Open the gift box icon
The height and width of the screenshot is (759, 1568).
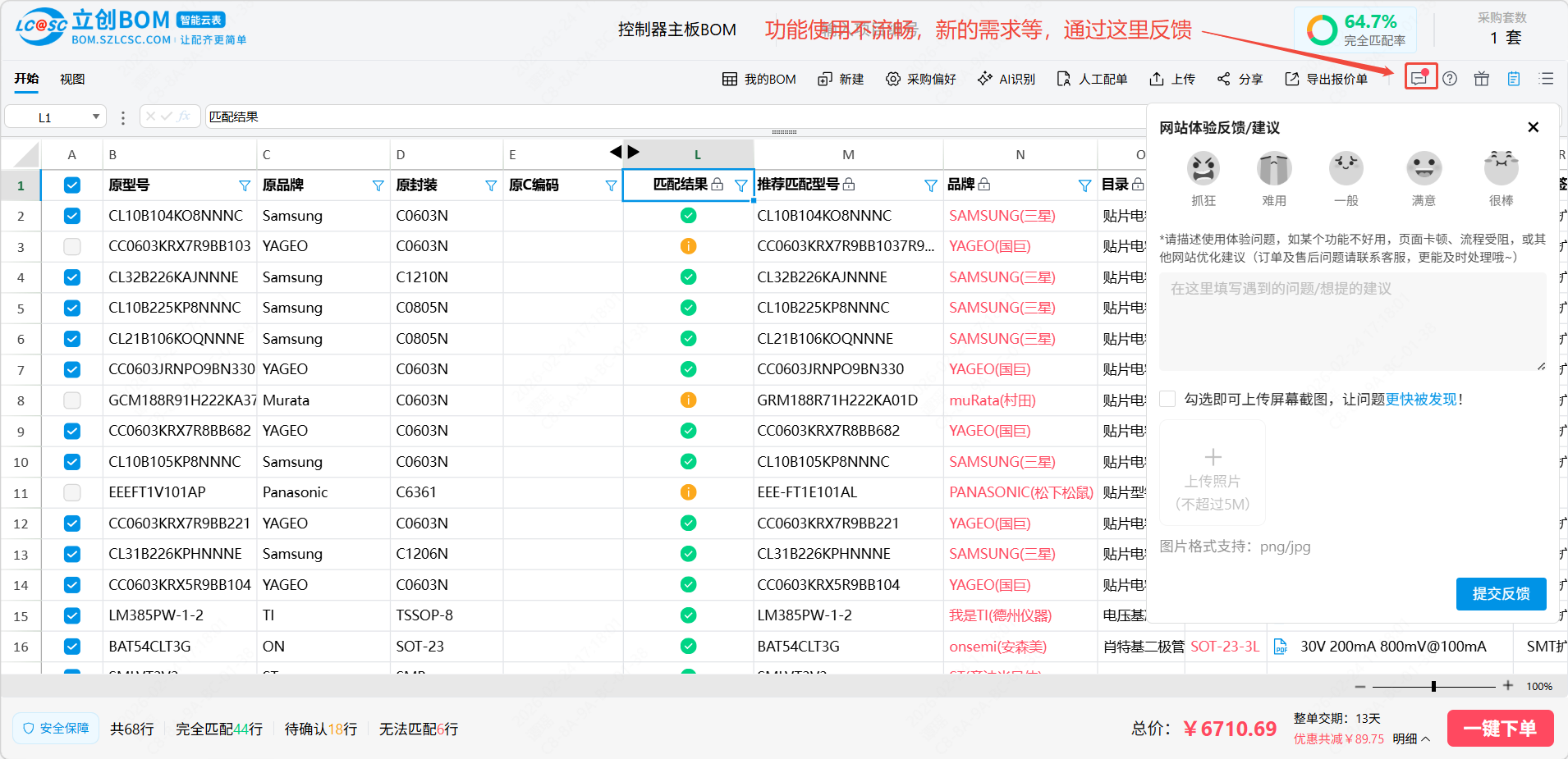[x=1481, y=79]
